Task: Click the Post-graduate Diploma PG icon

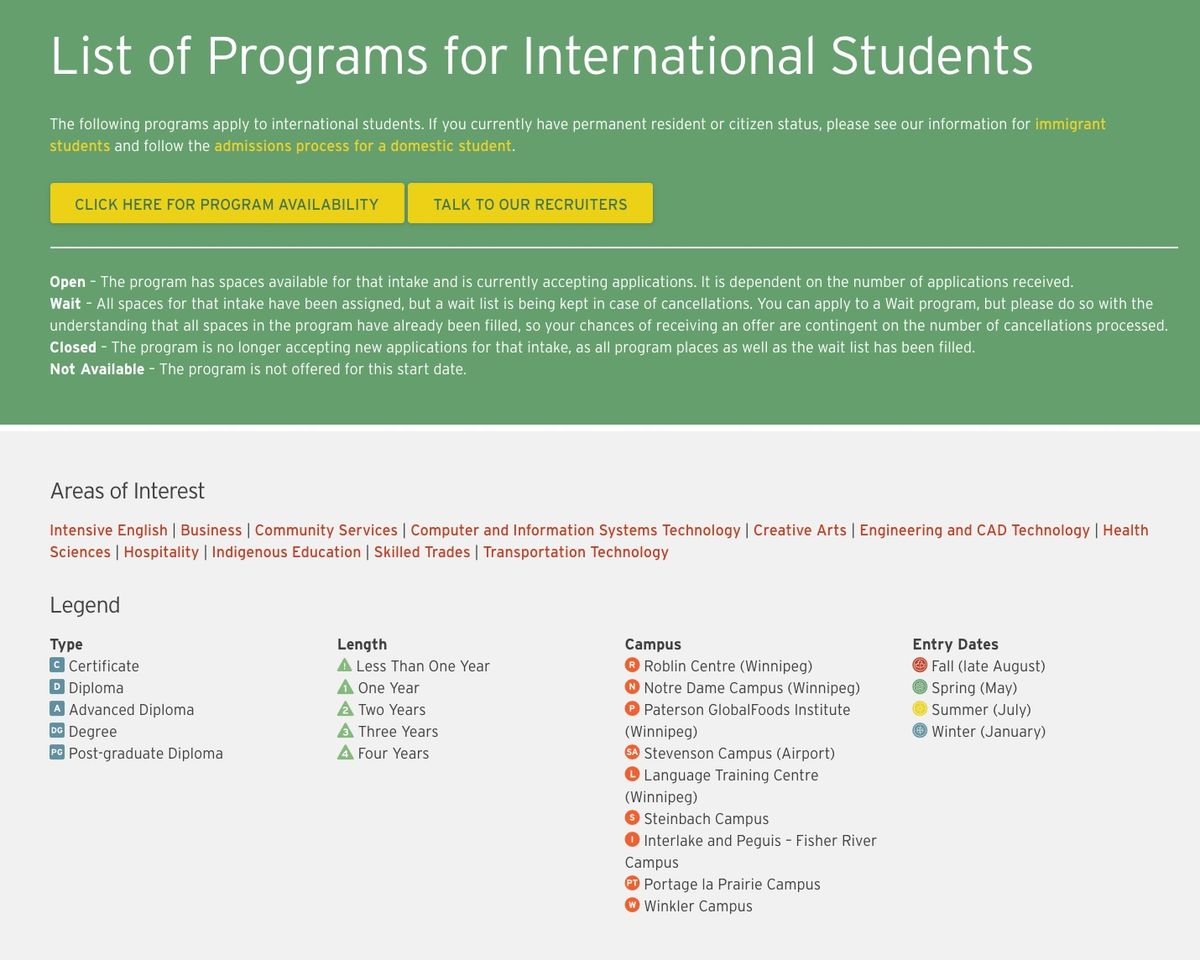Action: click(x=57, y=753)
